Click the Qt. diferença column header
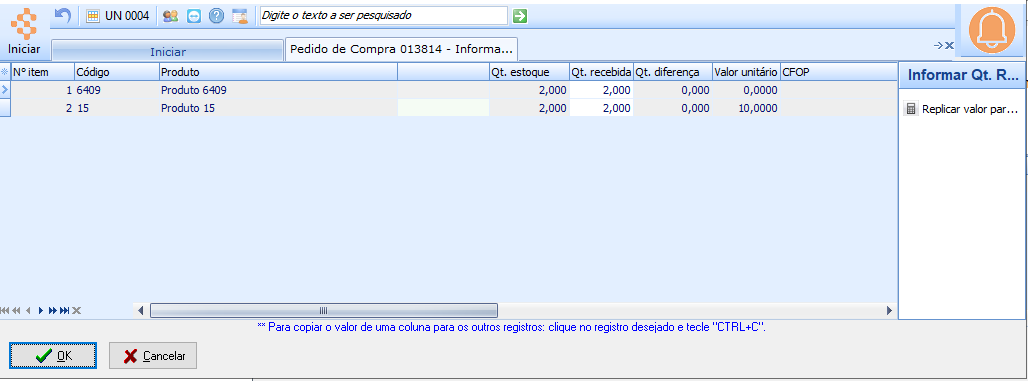Viewport: 1028px width, 381px height. (x=673, y=72)
